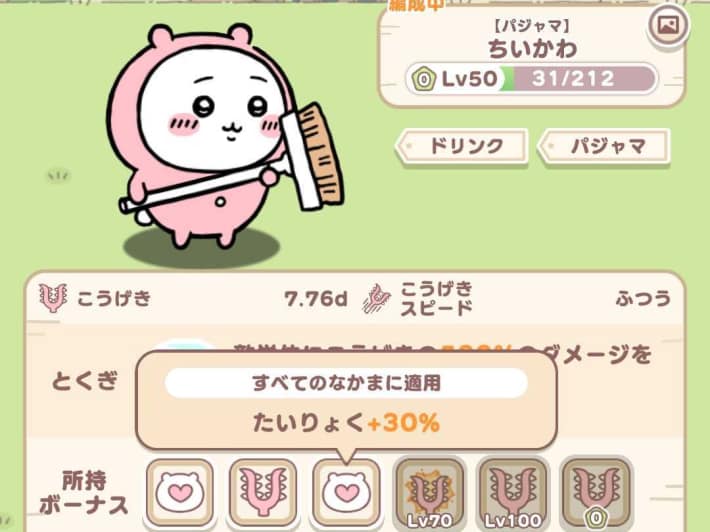Open the image gallery icon button

(668, 26)
